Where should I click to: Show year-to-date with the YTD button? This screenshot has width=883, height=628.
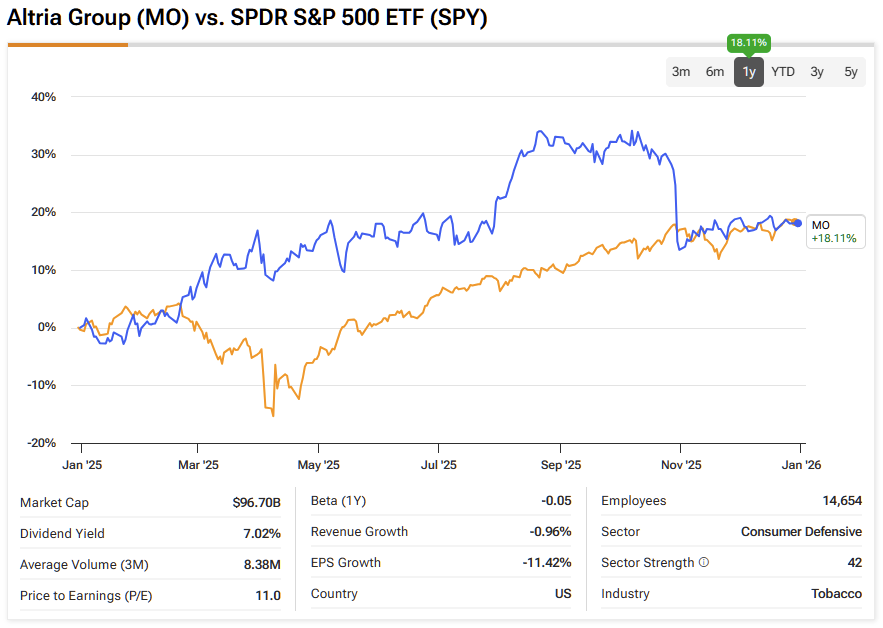[x=783, y=72]
